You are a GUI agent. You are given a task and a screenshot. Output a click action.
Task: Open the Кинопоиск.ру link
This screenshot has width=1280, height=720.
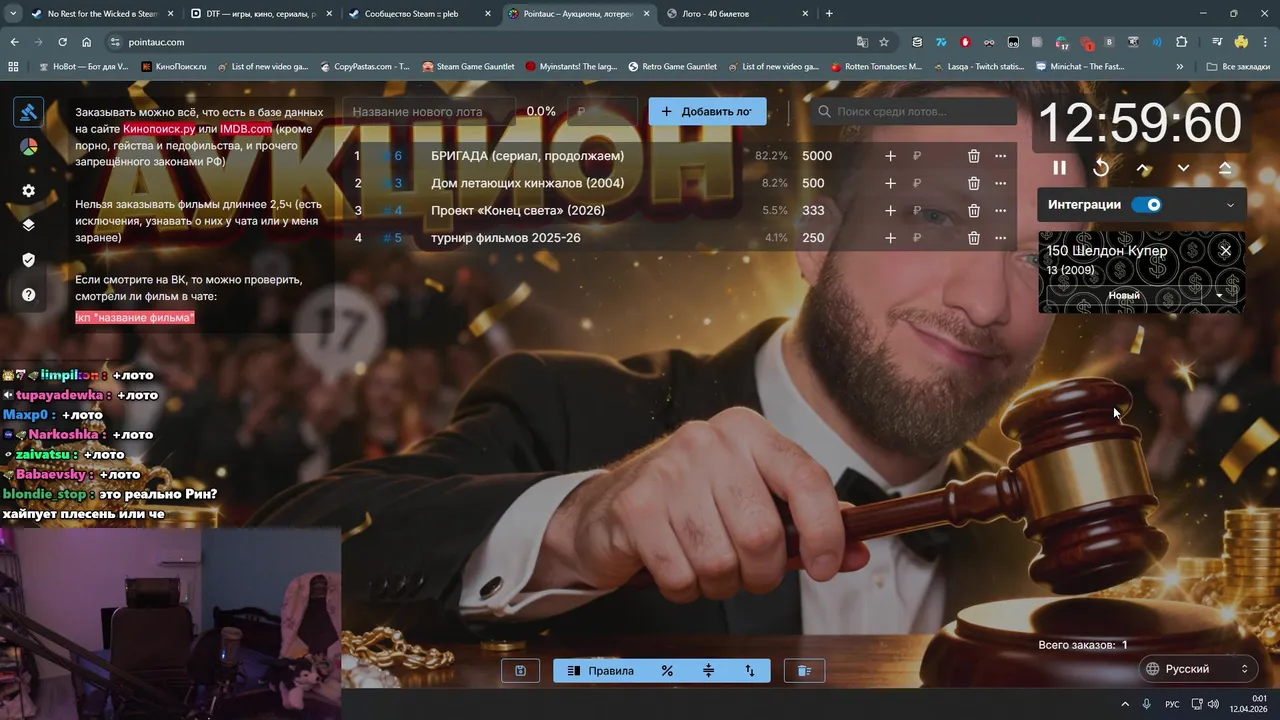click(x=159, y=129)
